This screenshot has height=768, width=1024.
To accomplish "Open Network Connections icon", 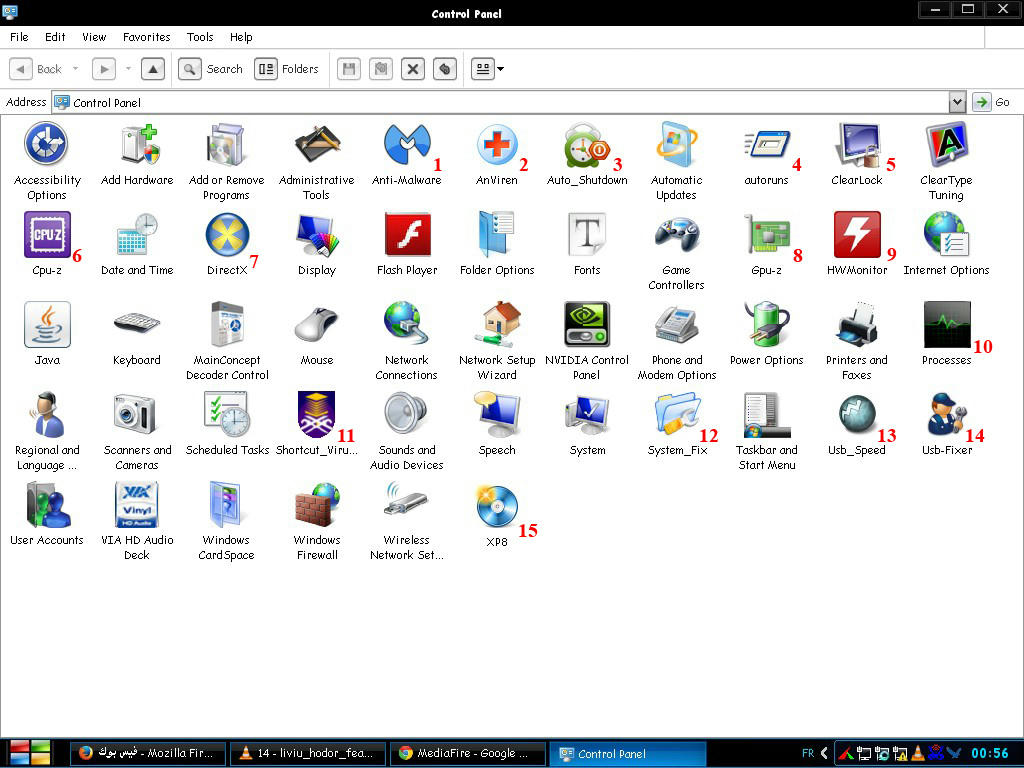I will pos(406,324).
